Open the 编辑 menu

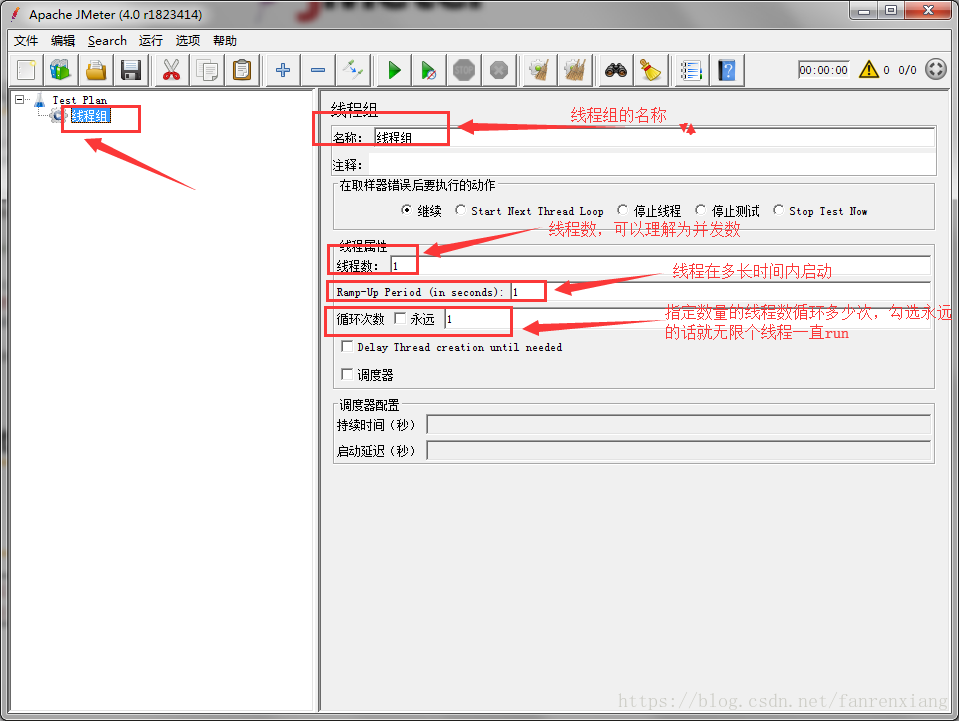click(62, 40)
